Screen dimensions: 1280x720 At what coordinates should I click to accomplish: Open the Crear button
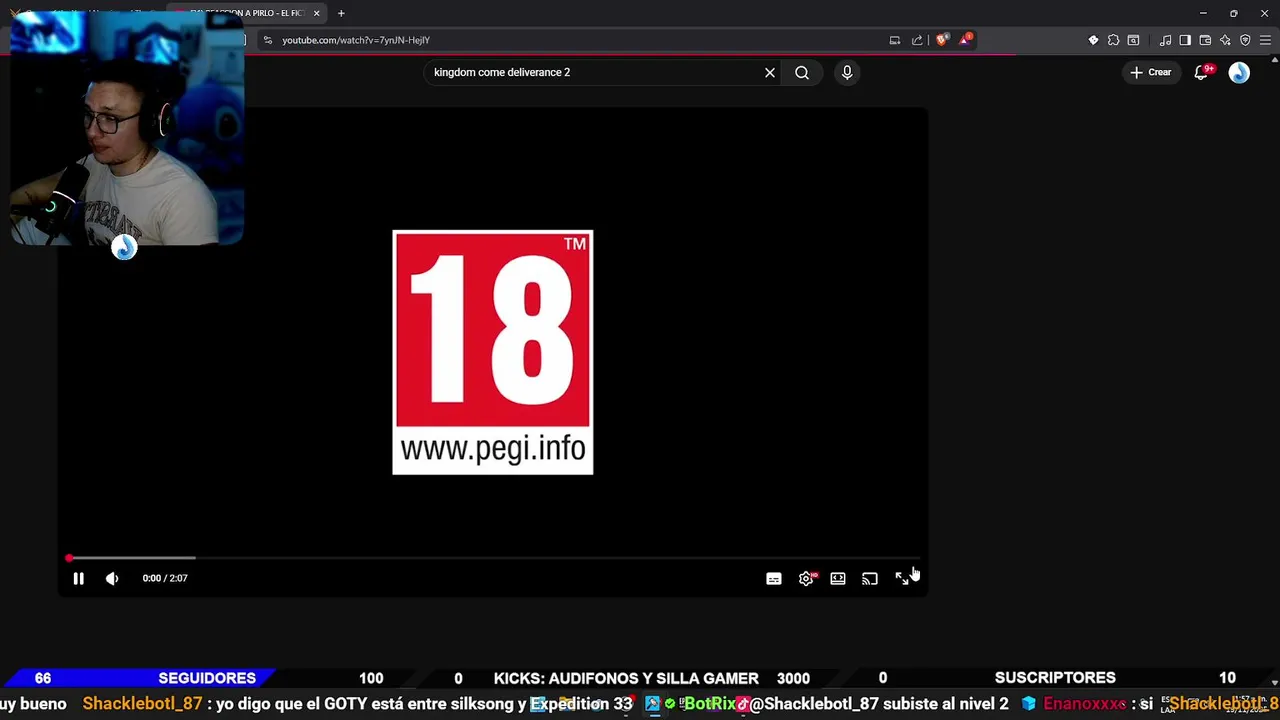pos(1150,72)
